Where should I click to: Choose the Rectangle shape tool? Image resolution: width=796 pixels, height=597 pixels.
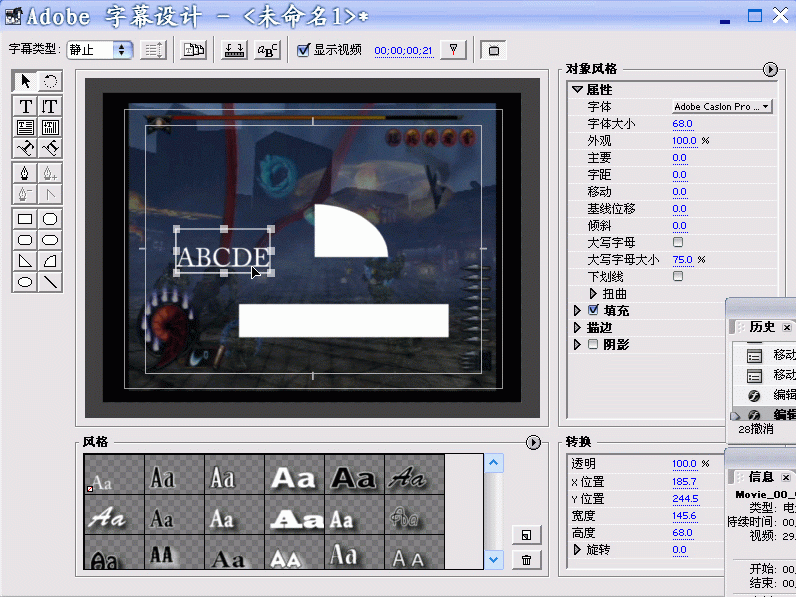(25, 219)
